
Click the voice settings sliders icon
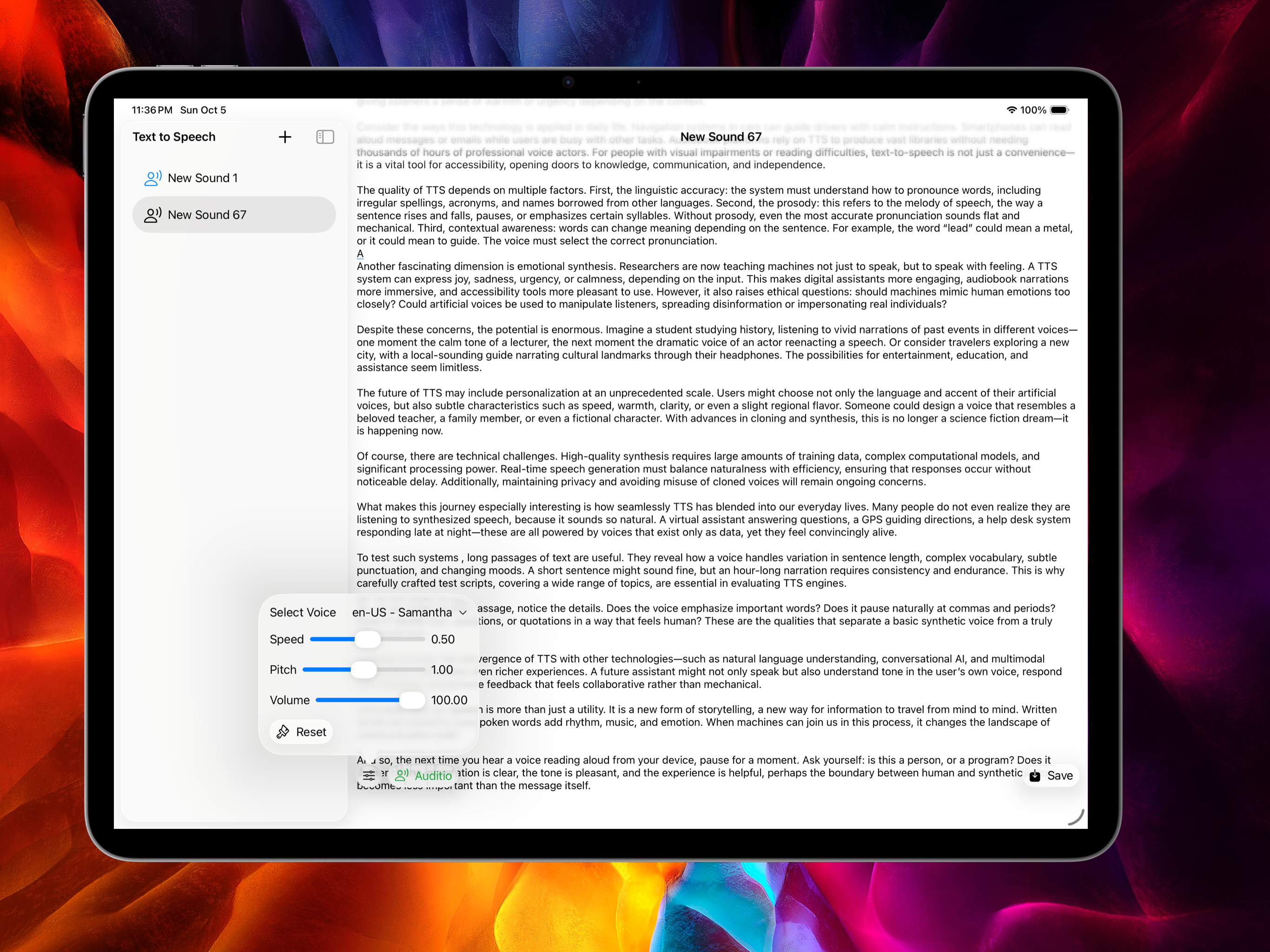(x=369, y=776)
